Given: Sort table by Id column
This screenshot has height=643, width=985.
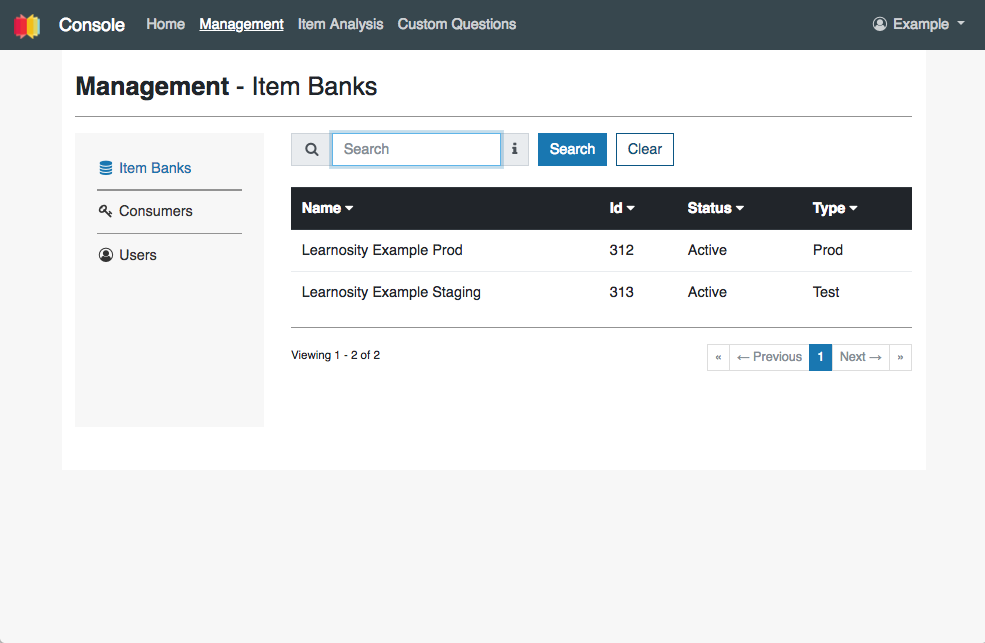Looking at the screenshot, I should (x=622, y=208).
